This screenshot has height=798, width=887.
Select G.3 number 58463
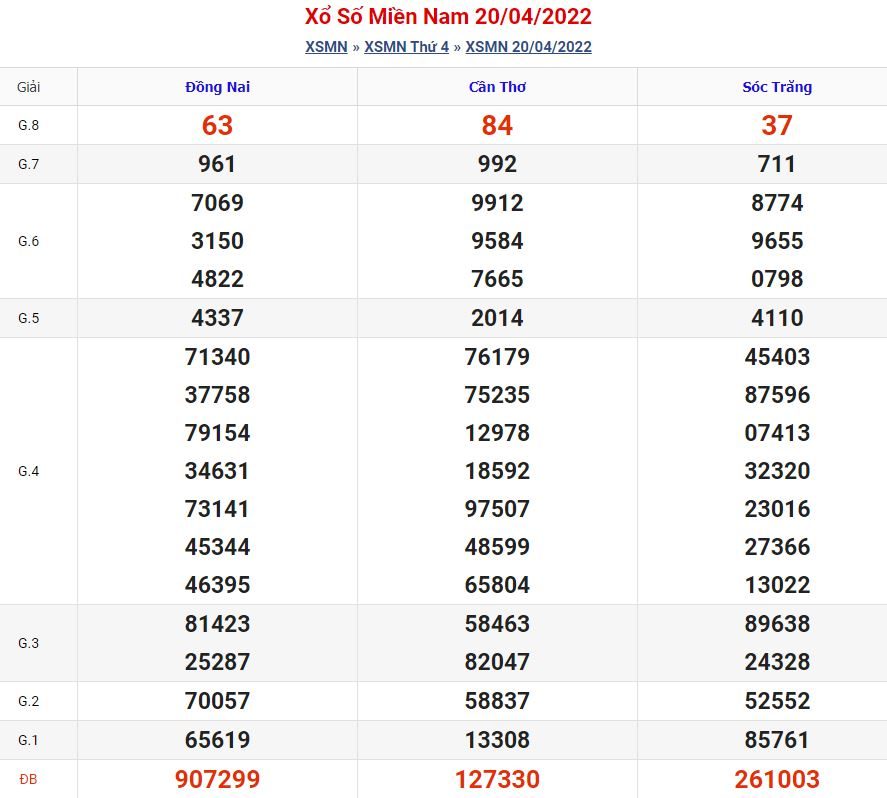coord(497,624)
